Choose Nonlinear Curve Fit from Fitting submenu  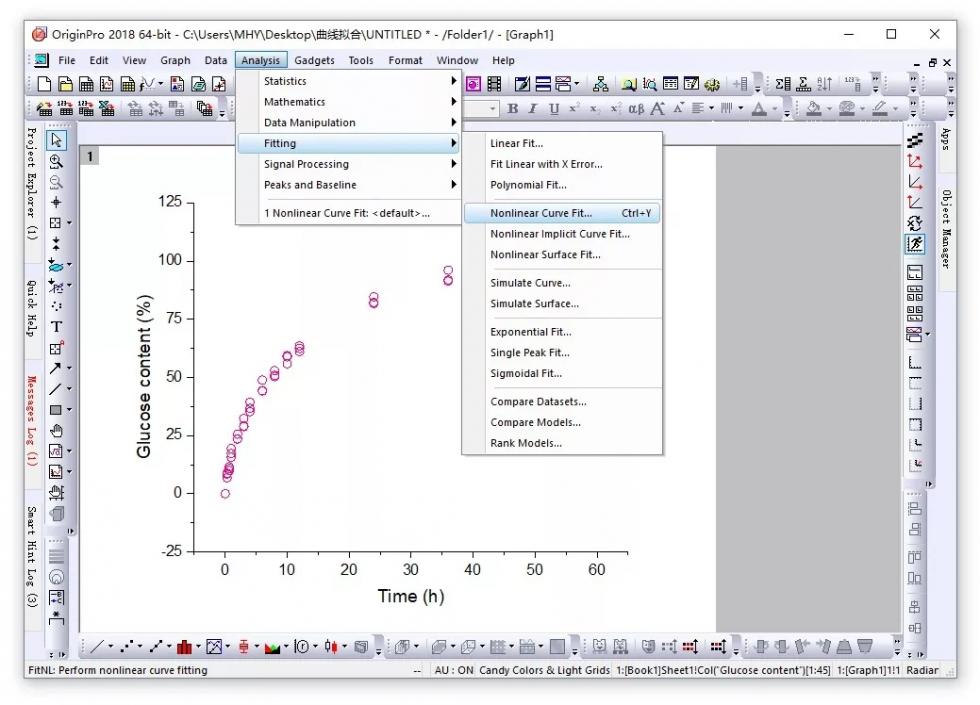click(x=562, y=213)
